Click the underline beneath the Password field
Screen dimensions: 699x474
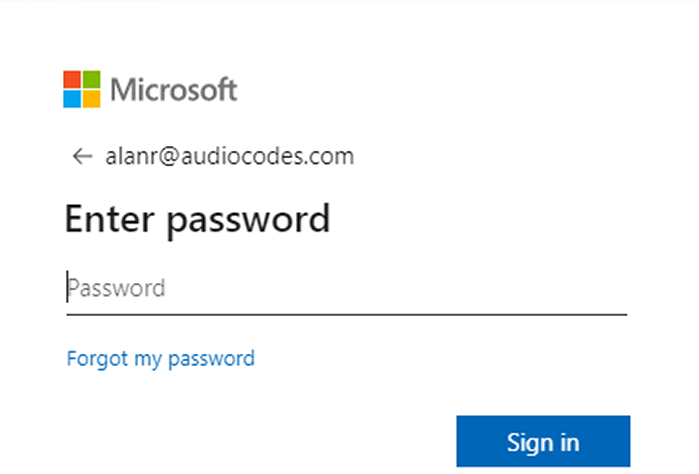[345, 314]
